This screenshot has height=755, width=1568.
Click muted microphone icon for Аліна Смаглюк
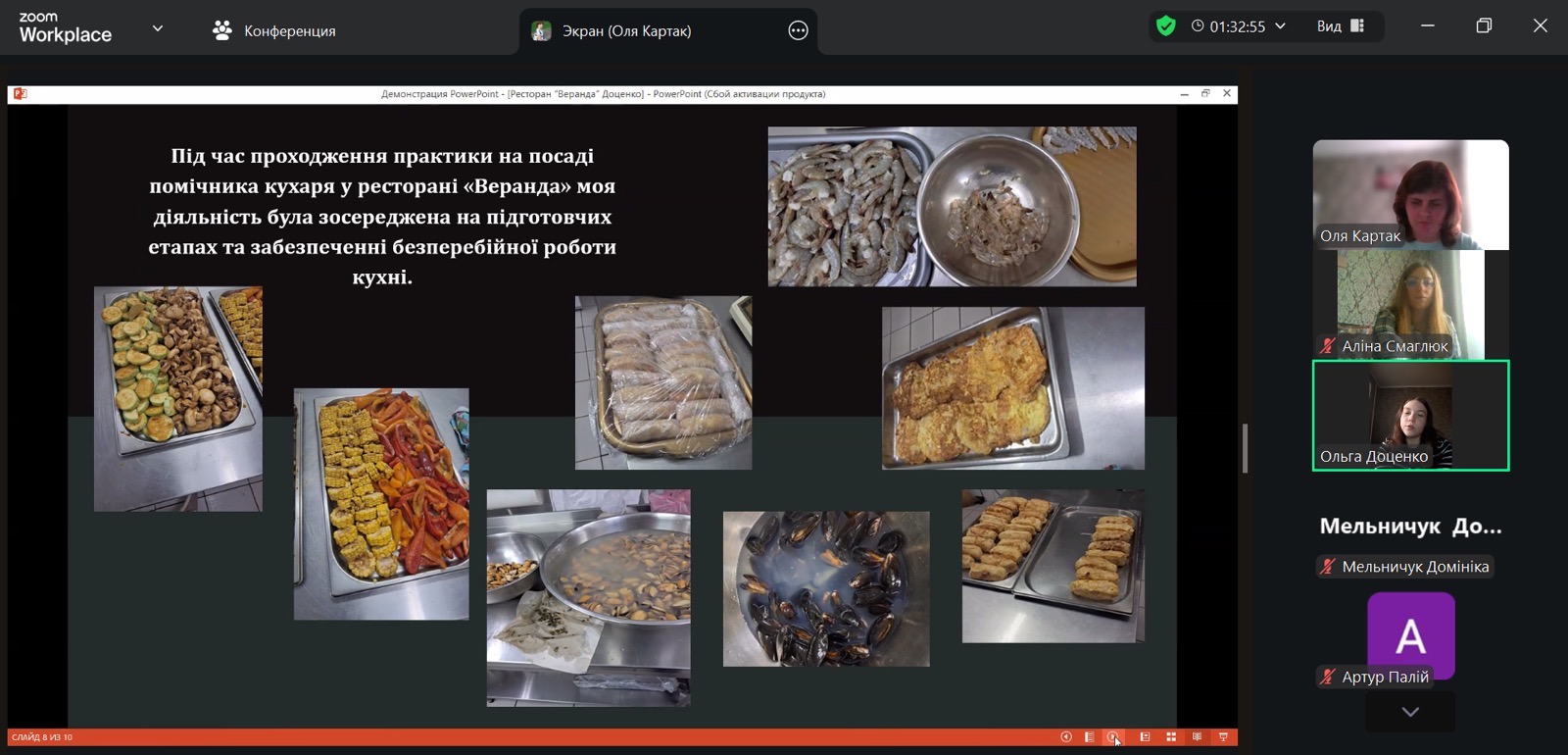coord(1328,346)
